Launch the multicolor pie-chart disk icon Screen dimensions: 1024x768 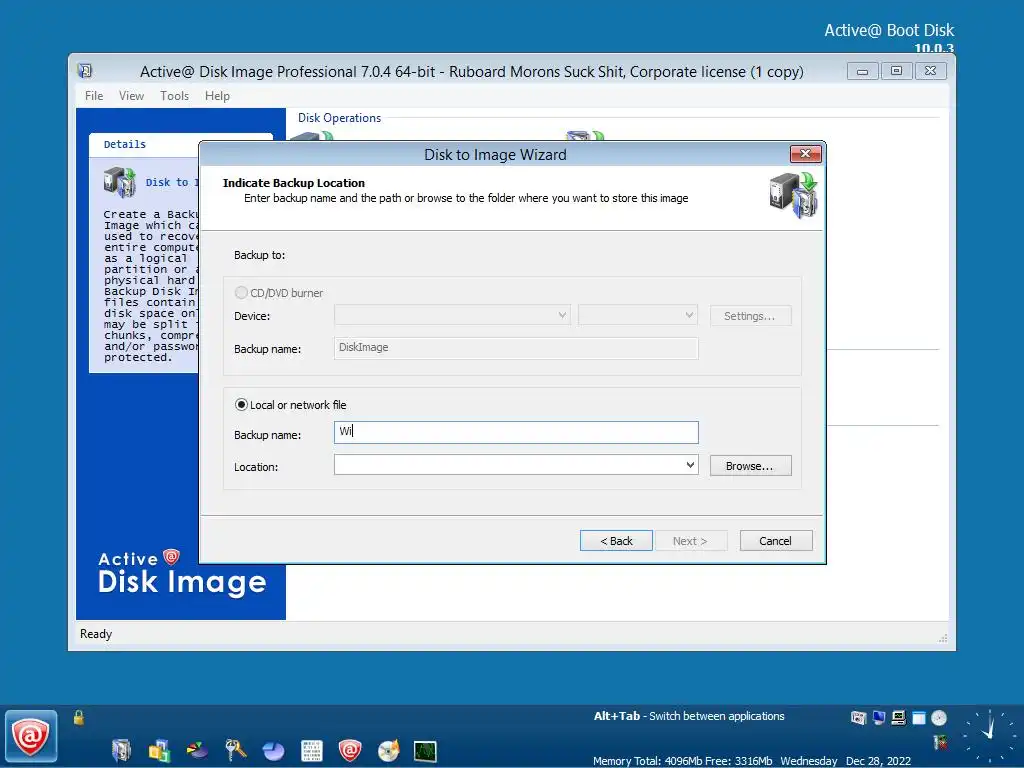[197, 750]
